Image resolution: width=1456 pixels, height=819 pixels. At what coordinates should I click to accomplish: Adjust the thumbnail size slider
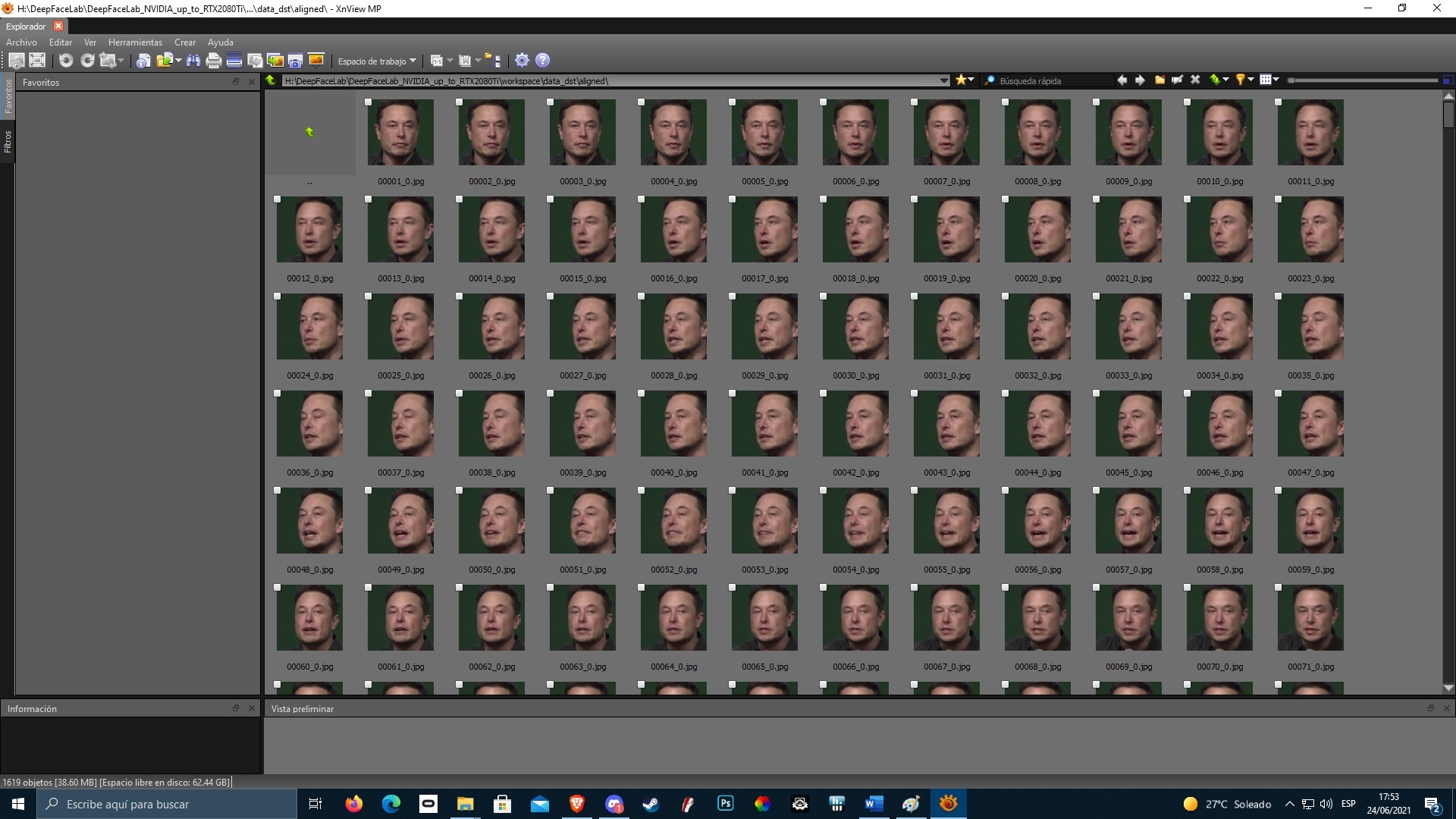point(1363,80)
